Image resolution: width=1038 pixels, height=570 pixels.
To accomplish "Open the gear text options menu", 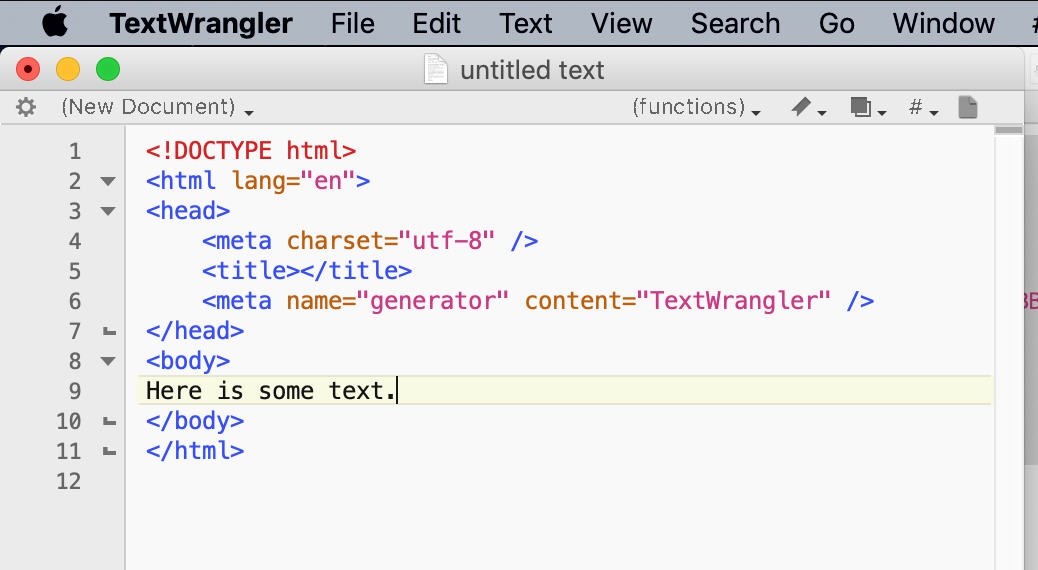I will pos(26,107).
